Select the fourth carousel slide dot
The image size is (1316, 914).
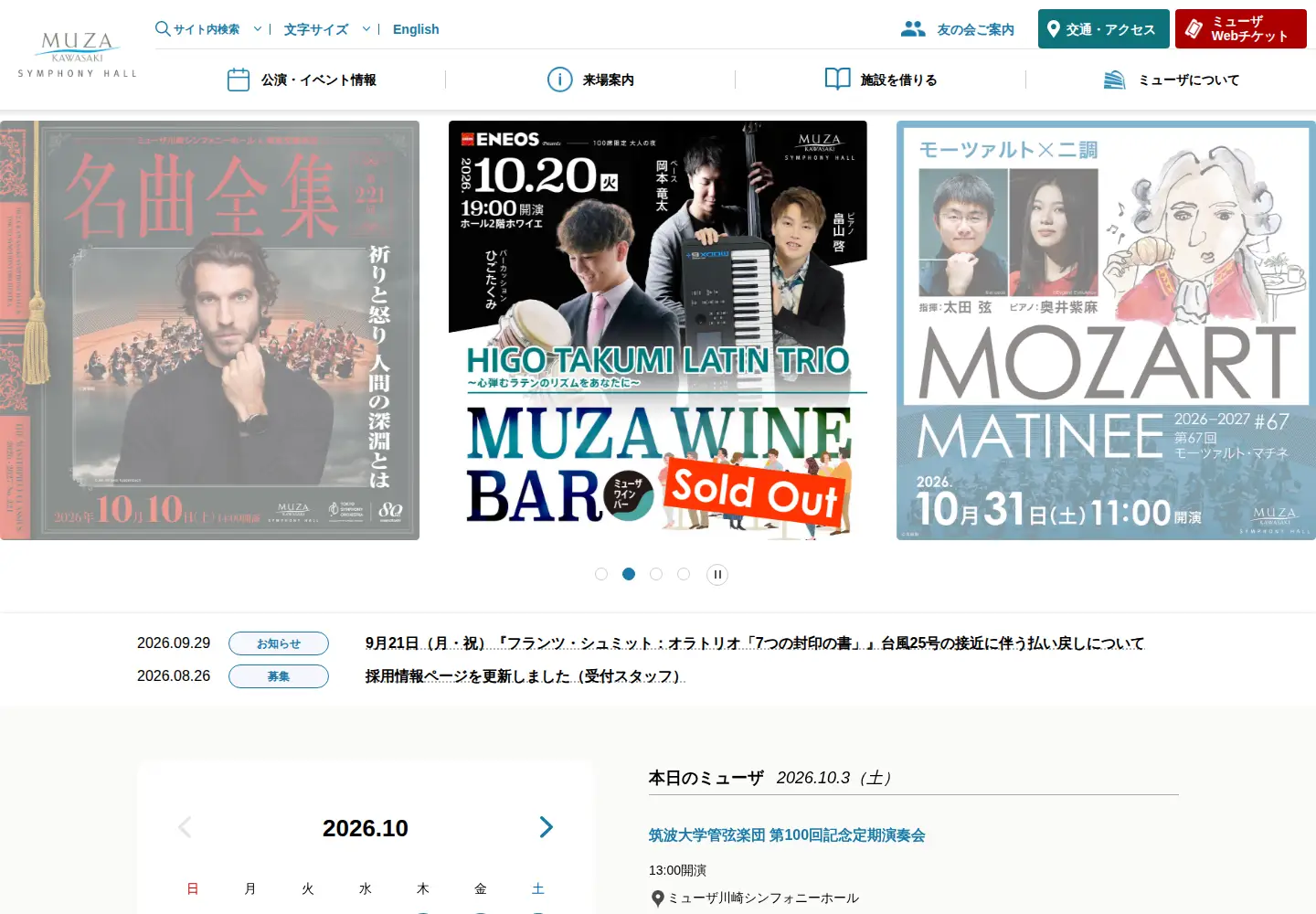[x=684, y=574]
